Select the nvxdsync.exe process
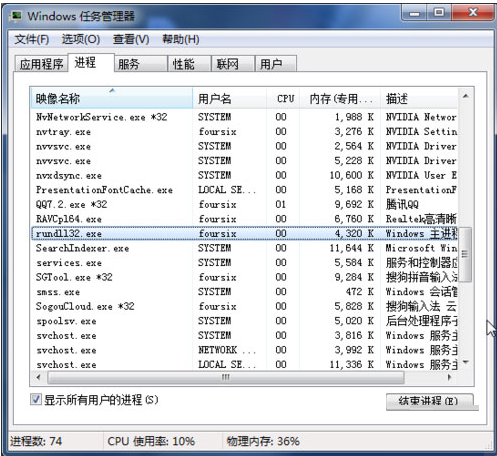This screenshot has height=456, width=497. (x=244, y=175)
